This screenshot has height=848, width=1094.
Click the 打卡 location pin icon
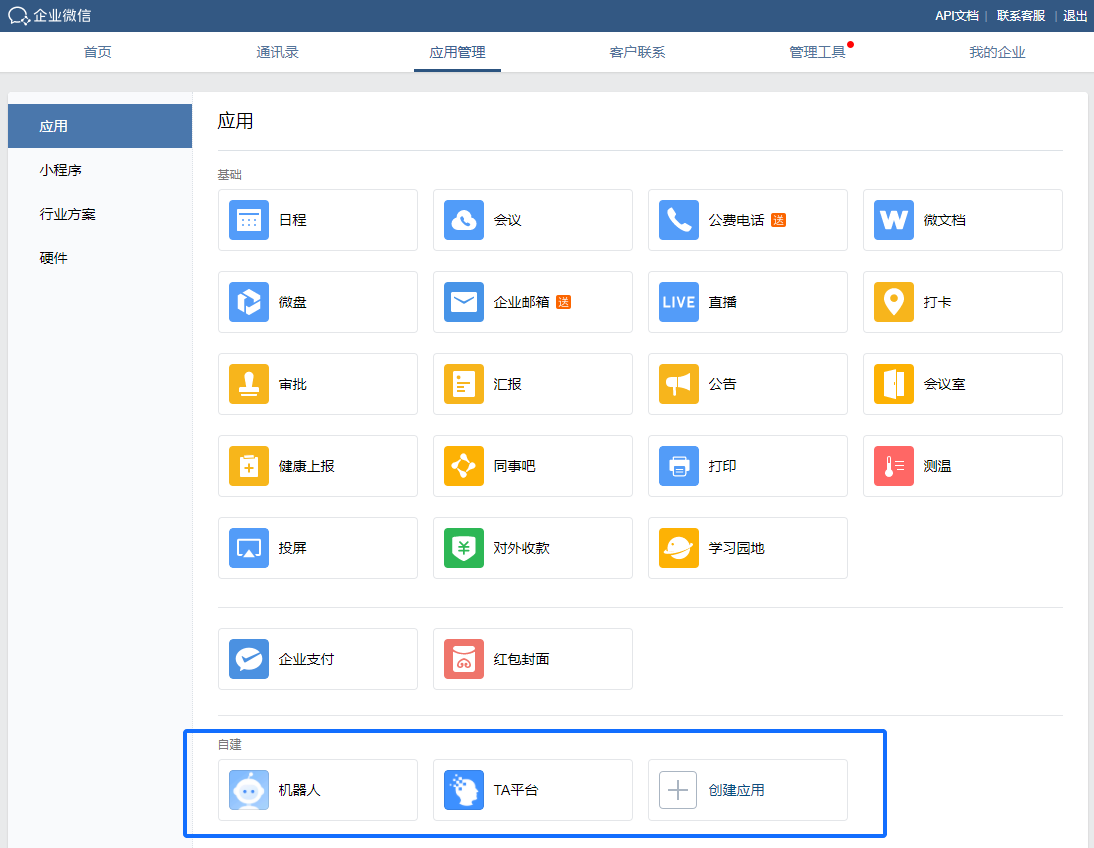894,302
